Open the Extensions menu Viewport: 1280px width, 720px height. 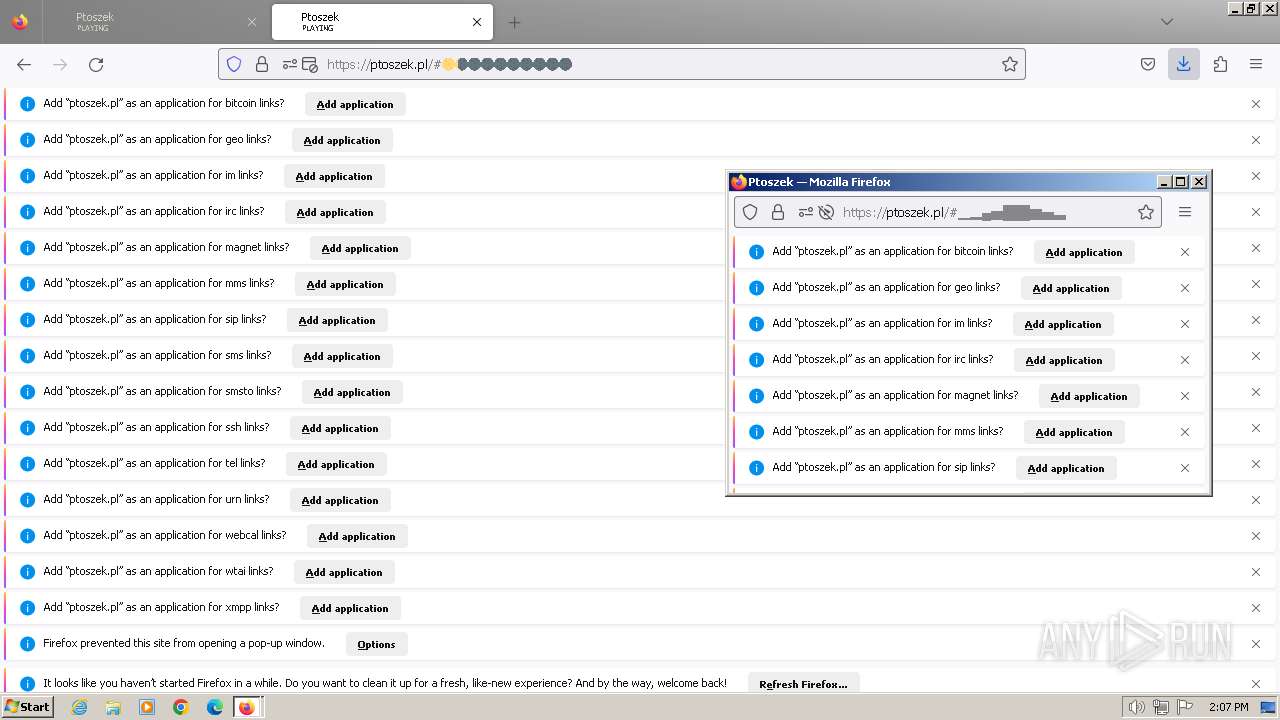[1220, 64]
